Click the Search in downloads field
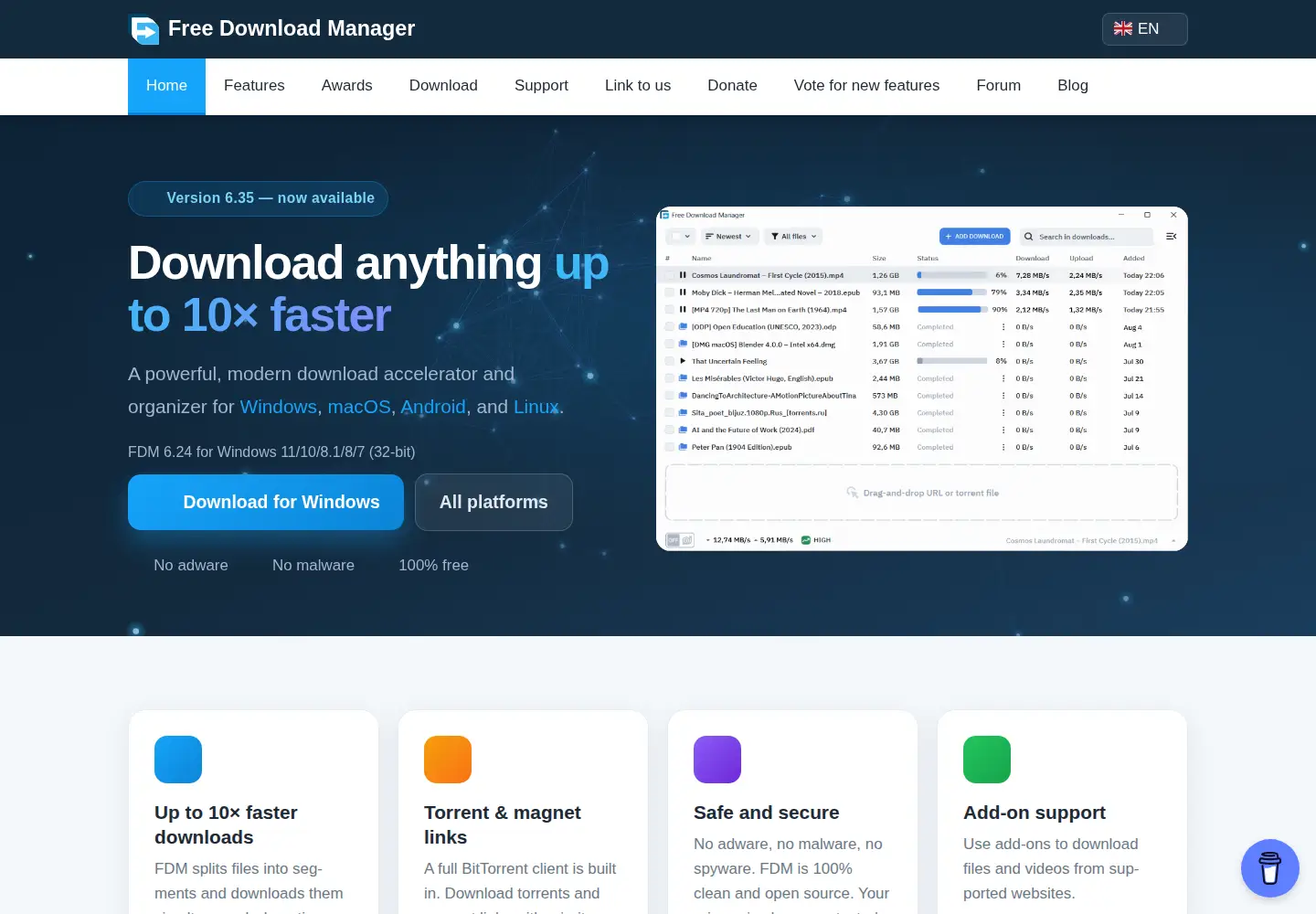Screen dimensions: 1316x914 tap(1086, 236)
